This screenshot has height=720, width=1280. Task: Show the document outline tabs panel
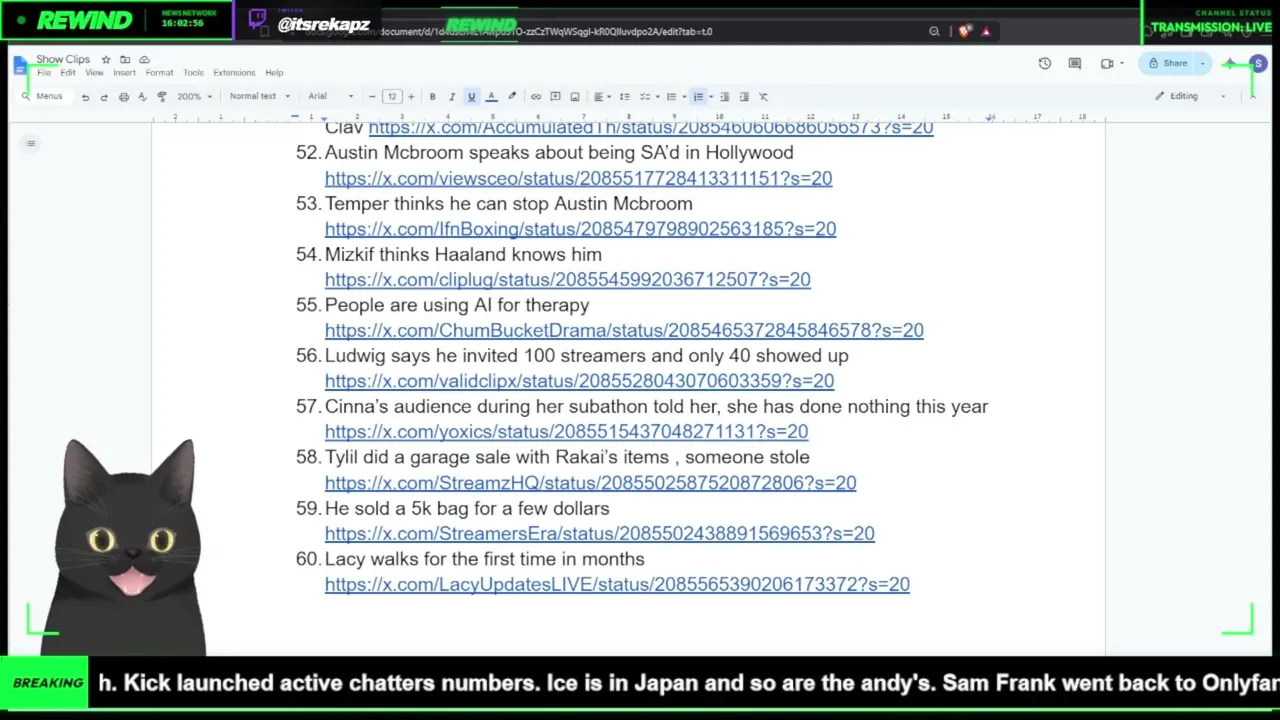coord(31,144)
